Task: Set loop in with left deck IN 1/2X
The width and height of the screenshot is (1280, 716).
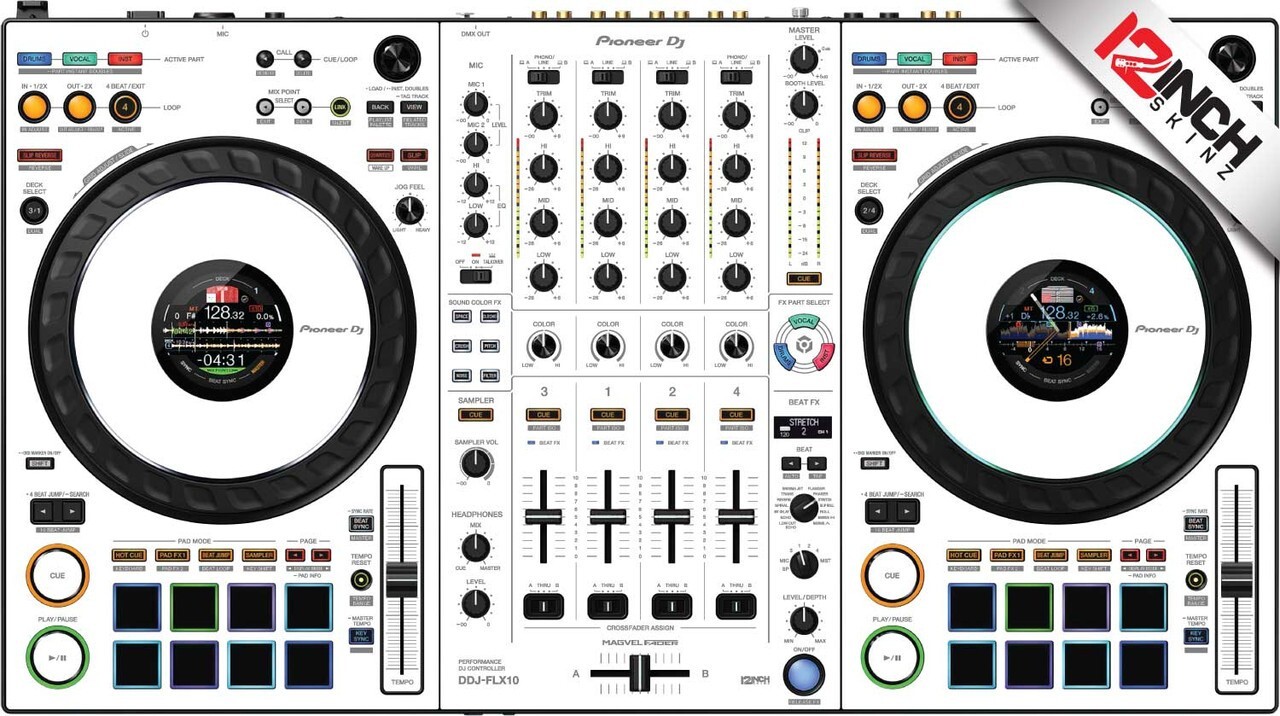Action: click(x=33, y=107)
